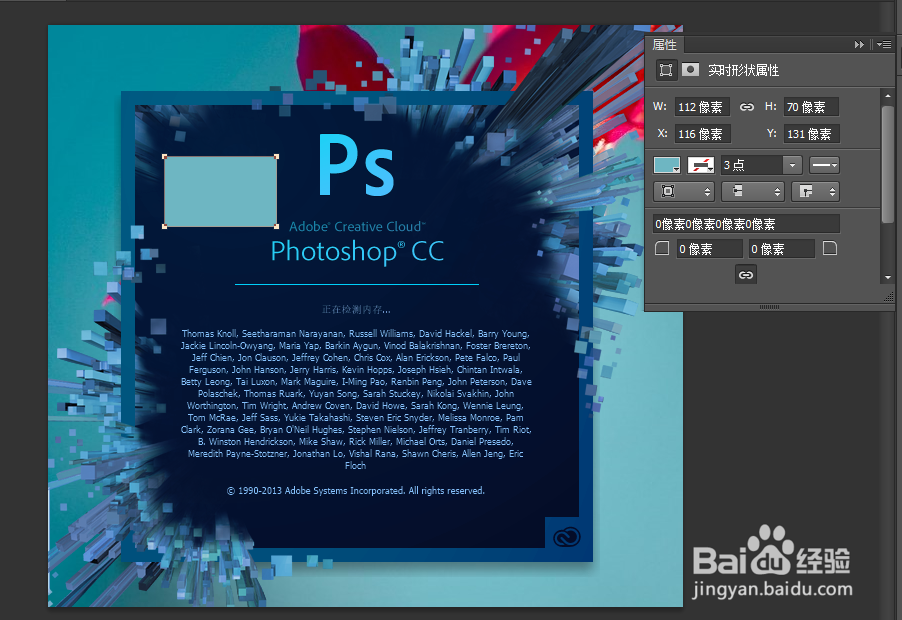
Task: Click the 'Photoshop® CC' title text
Action: point(357,251)
